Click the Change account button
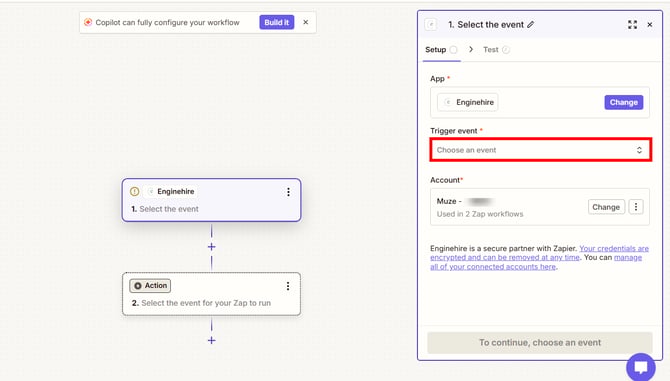This screenshot has height=381, width=670. pos(606,207)
